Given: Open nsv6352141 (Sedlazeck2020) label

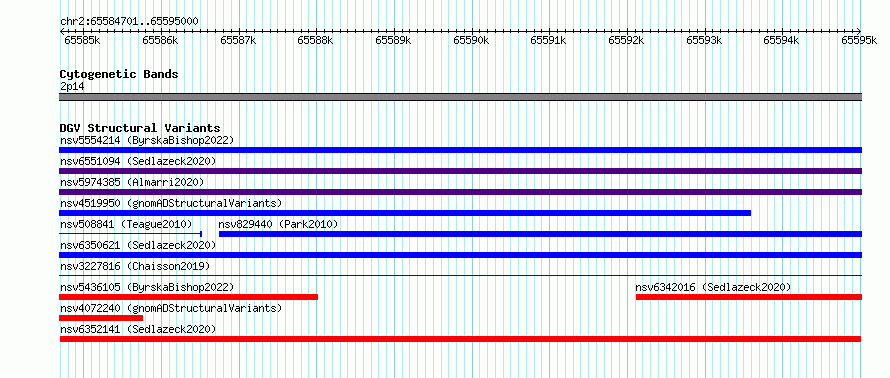Looking at the screenshot, I should 138,329.
